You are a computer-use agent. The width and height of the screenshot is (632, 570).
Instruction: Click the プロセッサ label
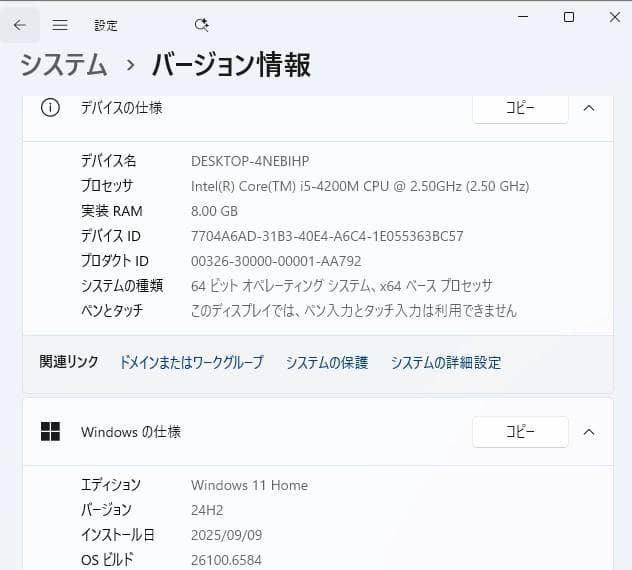tap(107, 186)
